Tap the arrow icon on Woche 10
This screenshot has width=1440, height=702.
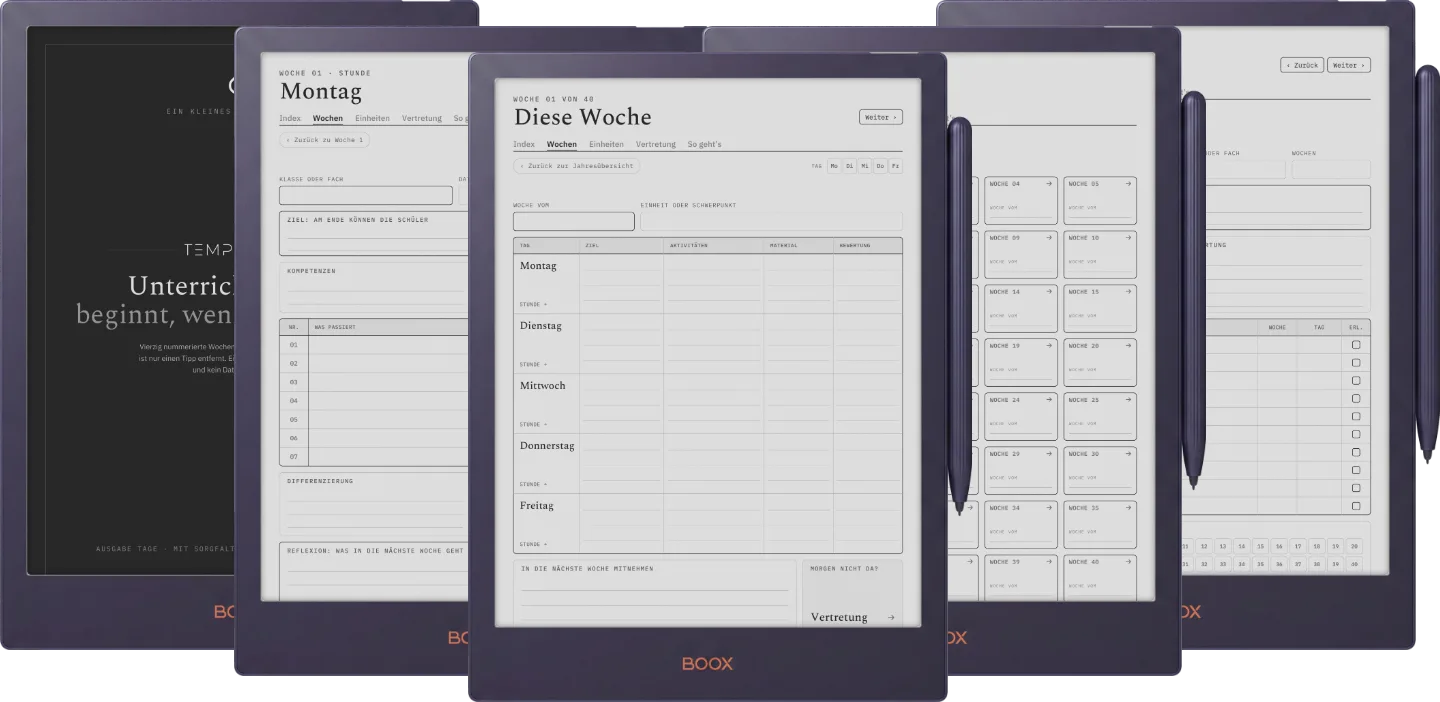click(1128, 237)
